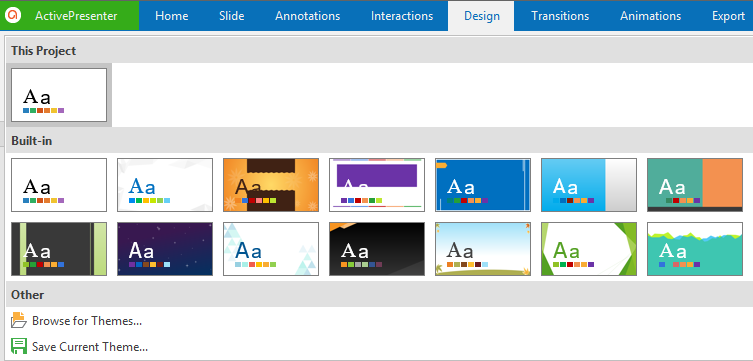Apply the solid blue built-in theme
The width and height of the screenshot is (753, 361).
pos(483,185)
